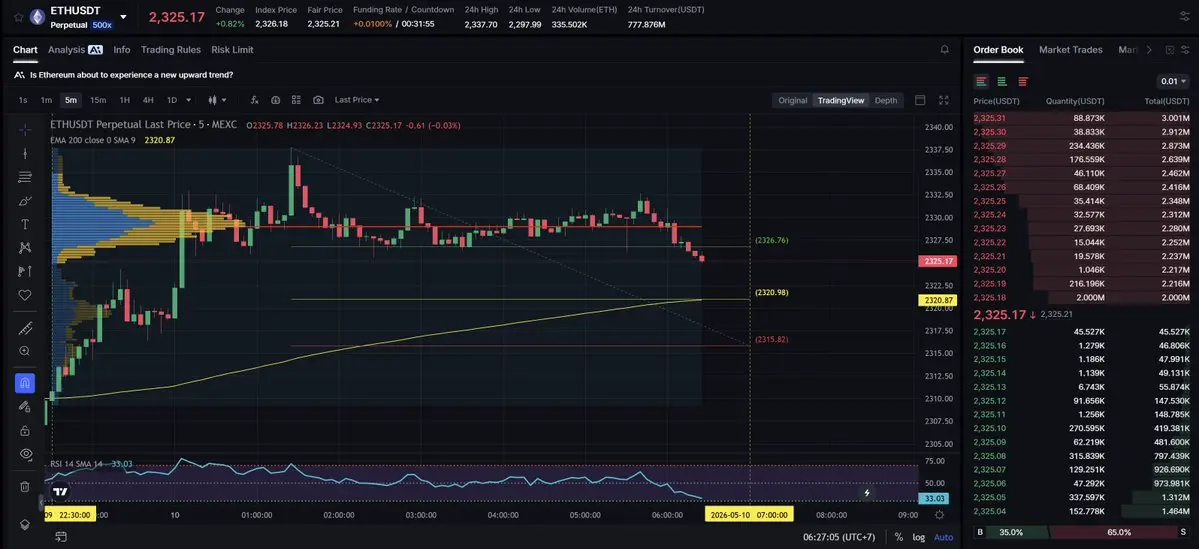This screenshot has height=549, width=1199.
Task: Select the brush drawing tool
Action: coord(24,200)
